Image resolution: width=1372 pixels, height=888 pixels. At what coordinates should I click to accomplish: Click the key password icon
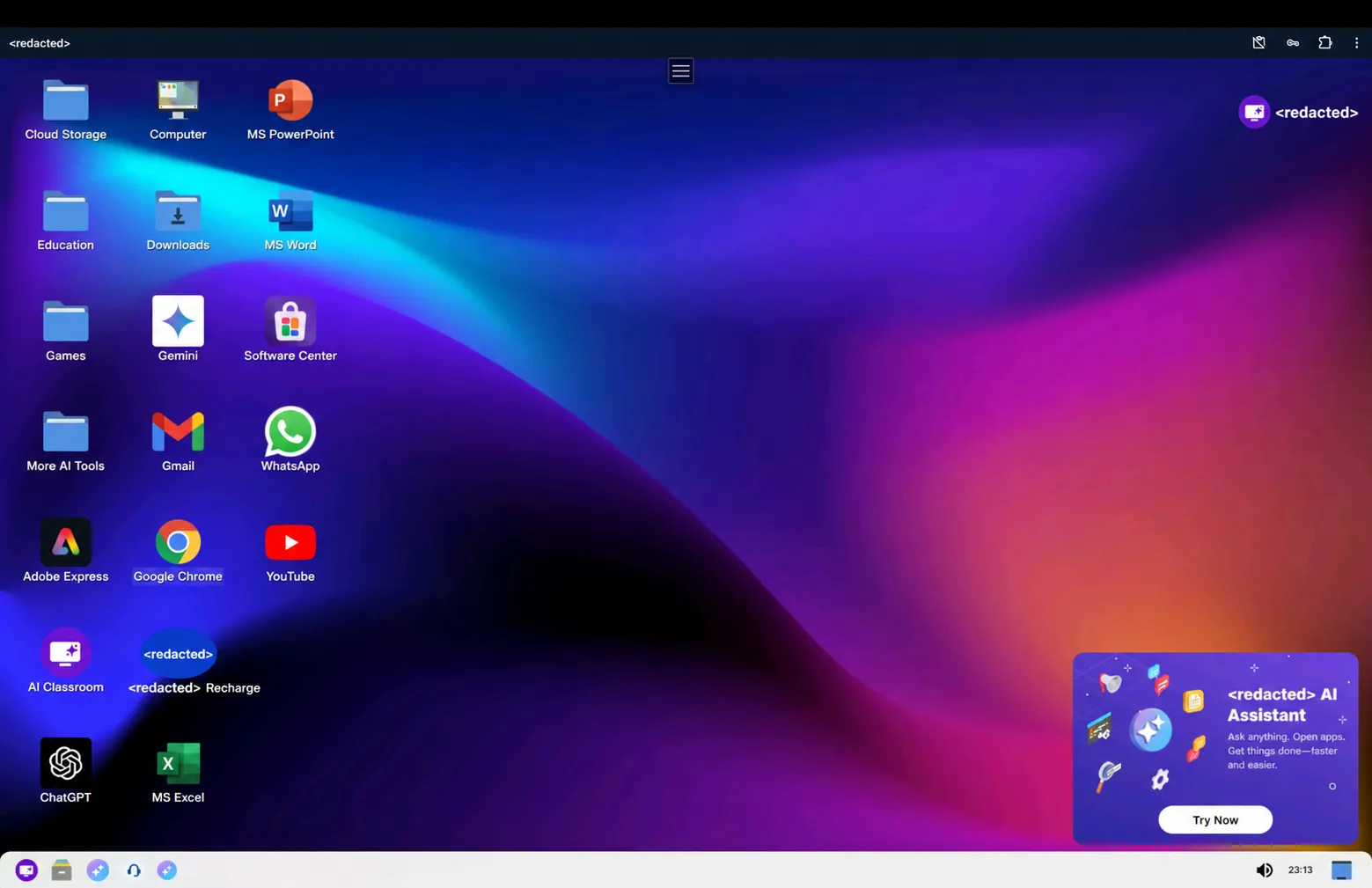click(x=1292, y=42)
